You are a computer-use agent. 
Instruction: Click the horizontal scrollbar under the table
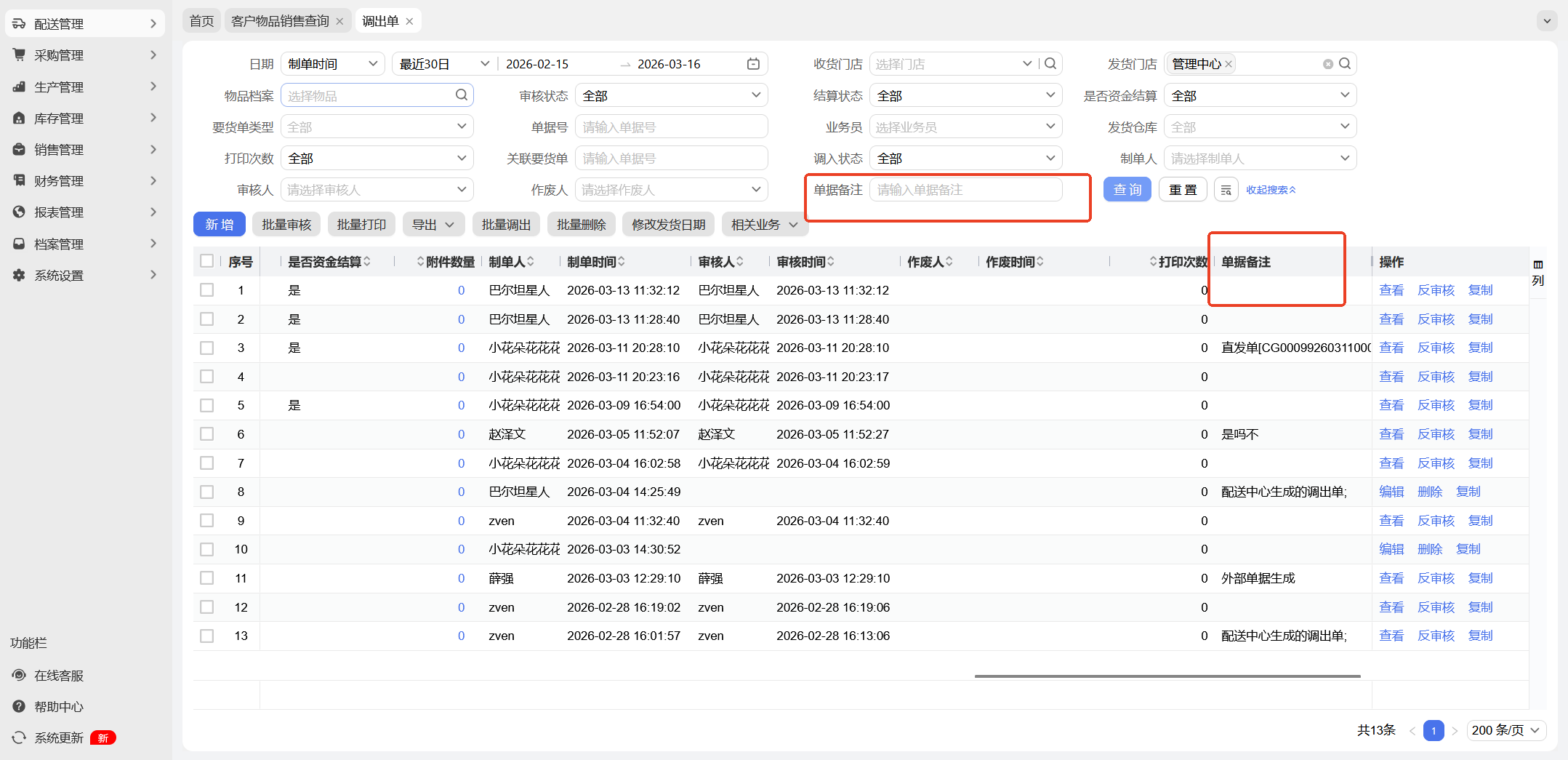click(1167, 676)
